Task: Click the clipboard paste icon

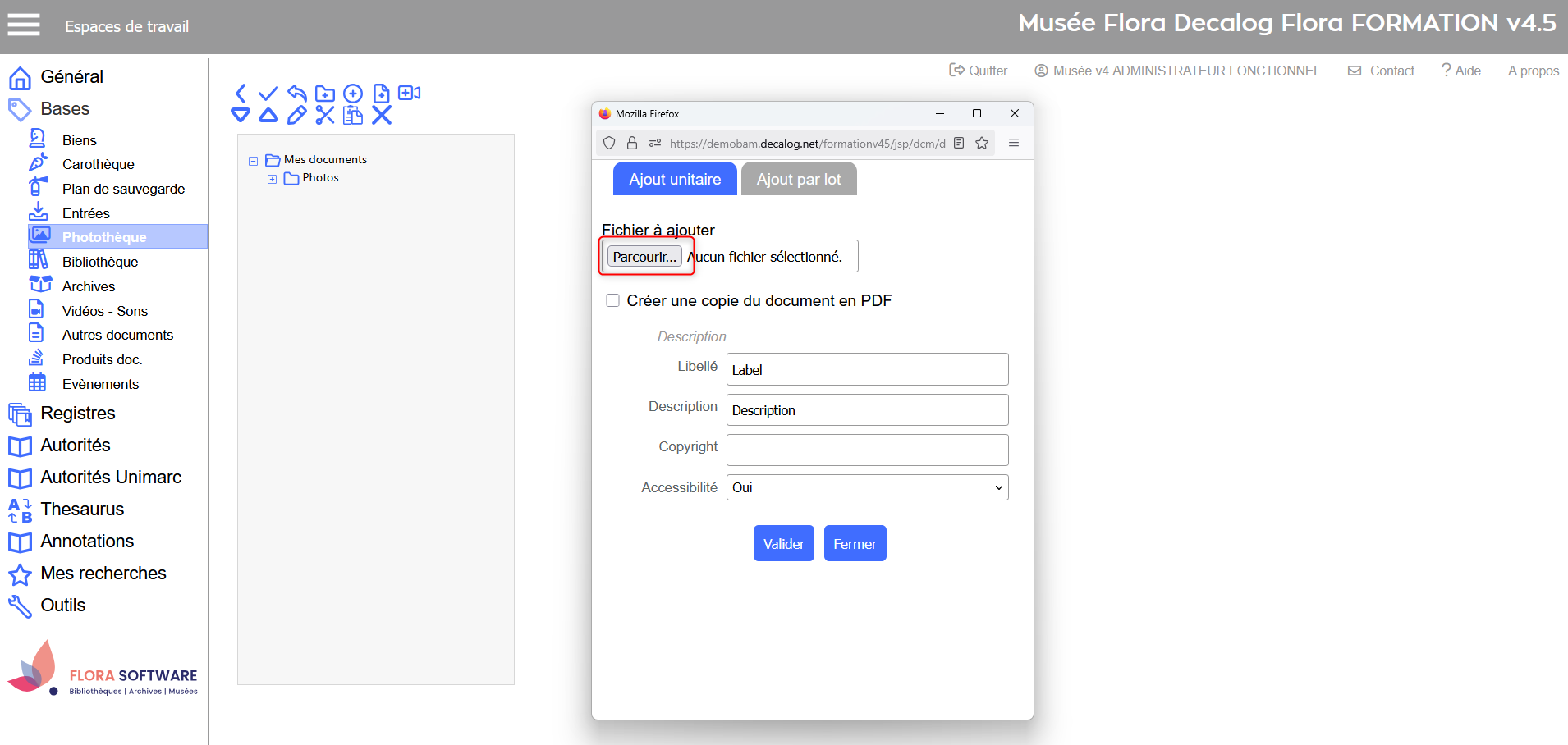Action: (x=353, y=116)
